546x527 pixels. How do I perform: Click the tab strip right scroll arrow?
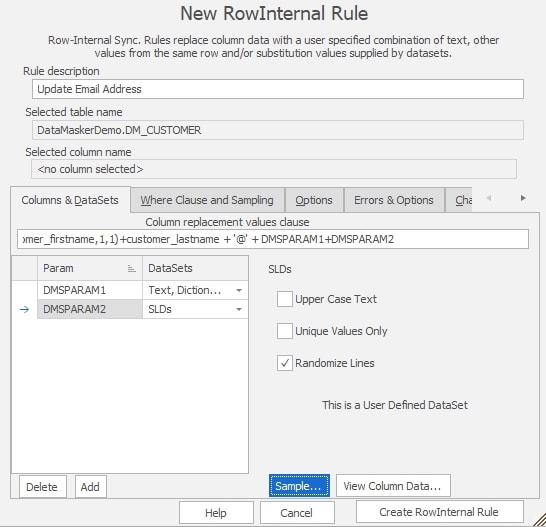[x=523, y=198]
